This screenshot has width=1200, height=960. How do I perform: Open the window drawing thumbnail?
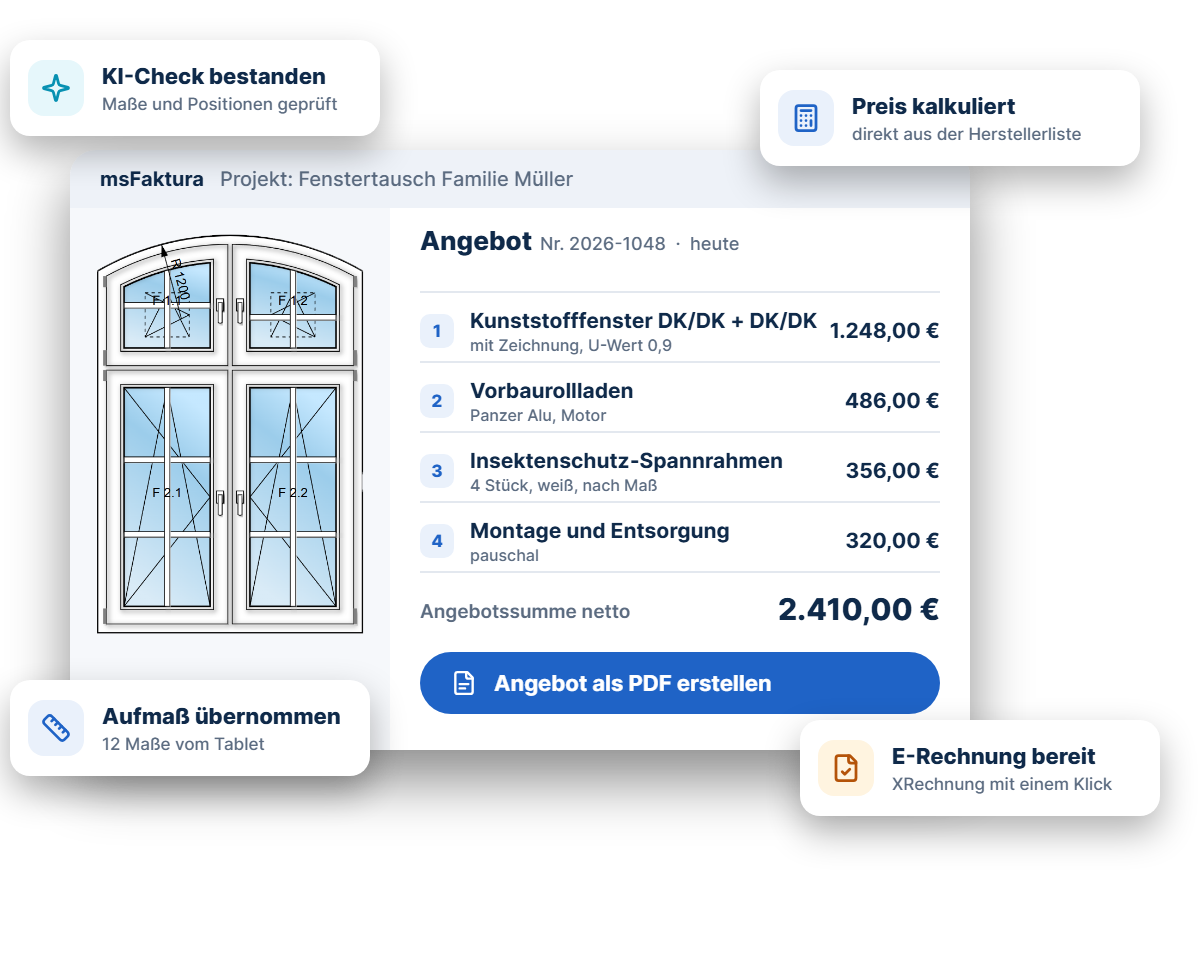230,435
